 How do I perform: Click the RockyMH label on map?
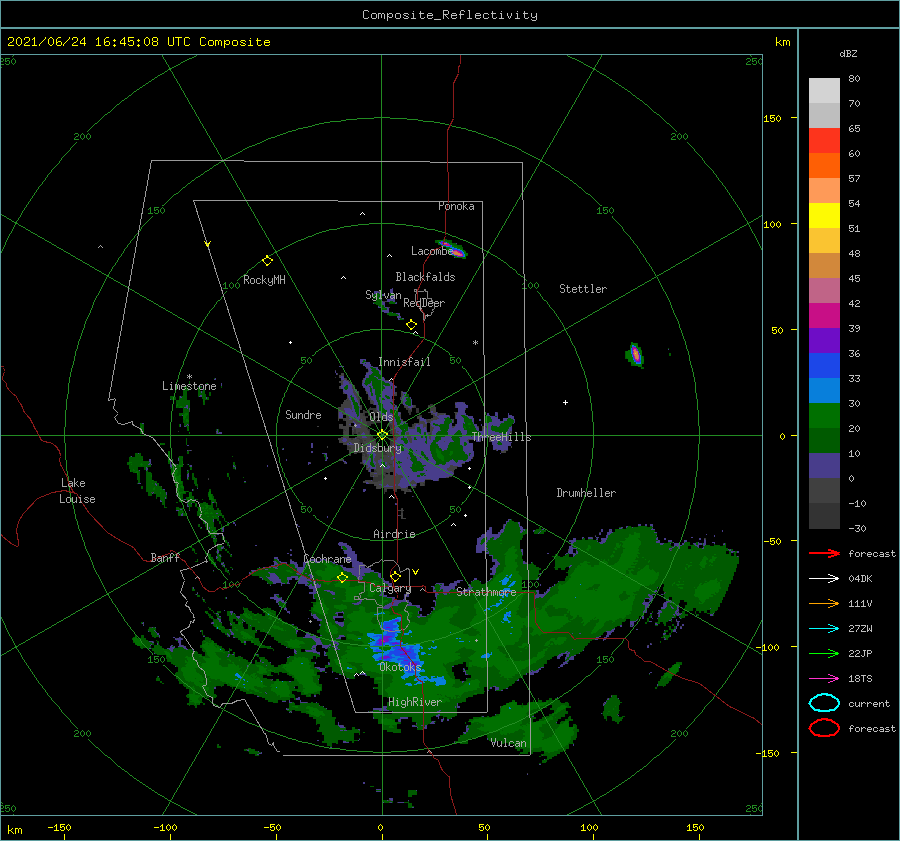coord(264,280)
